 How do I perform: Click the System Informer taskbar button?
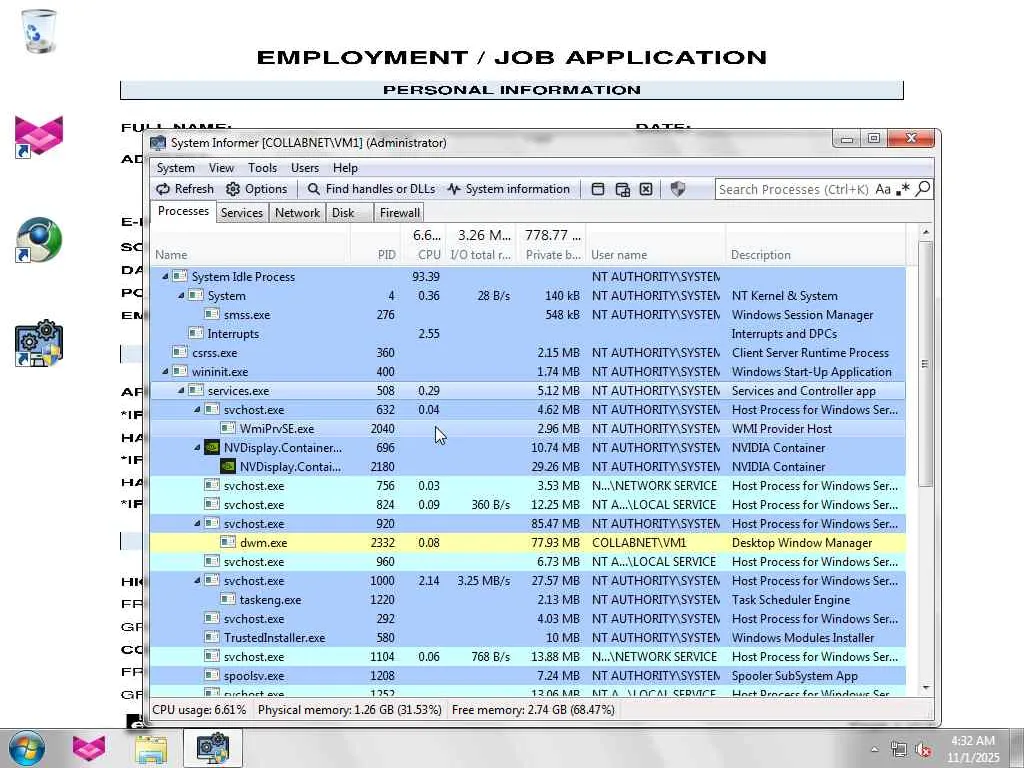tap(212, 748)
